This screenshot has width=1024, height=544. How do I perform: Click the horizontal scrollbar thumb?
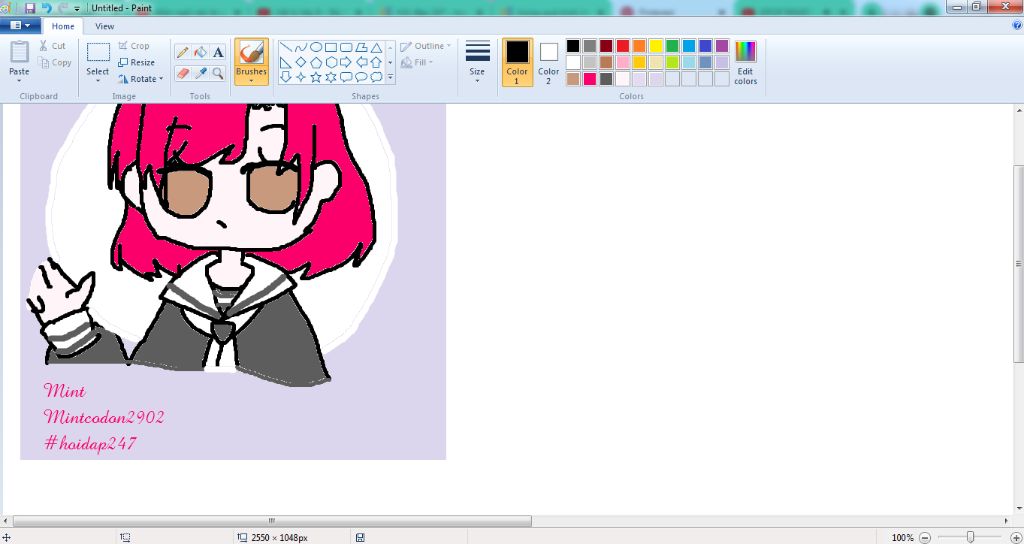[272, 521]
